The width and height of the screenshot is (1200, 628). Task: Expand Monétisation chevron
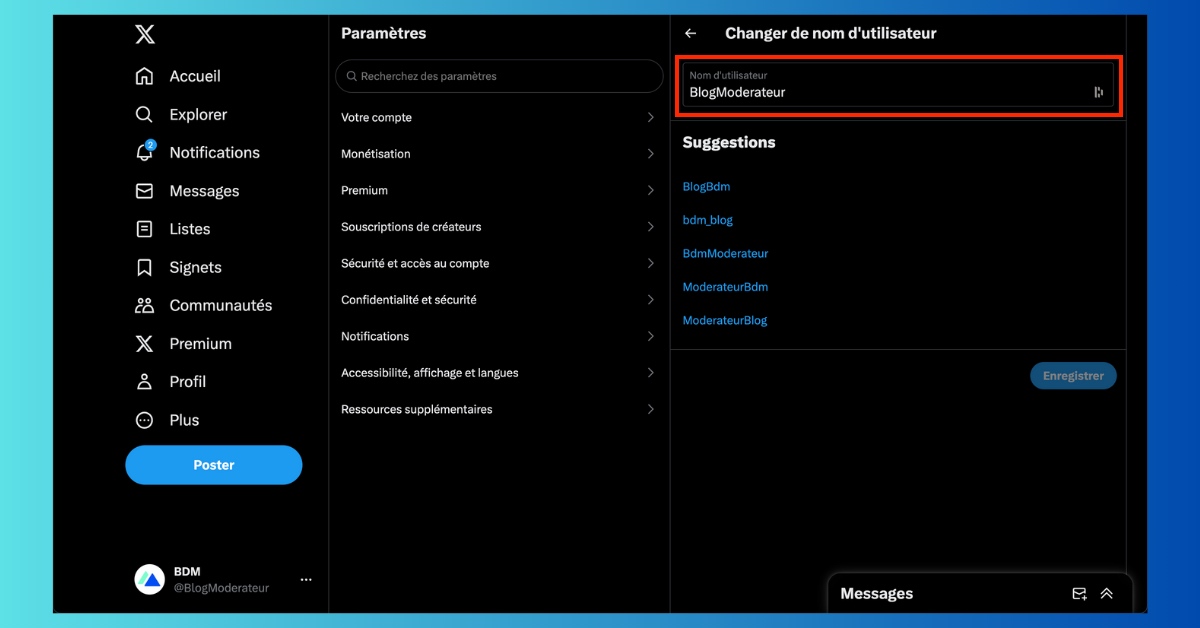pos(650,154)
